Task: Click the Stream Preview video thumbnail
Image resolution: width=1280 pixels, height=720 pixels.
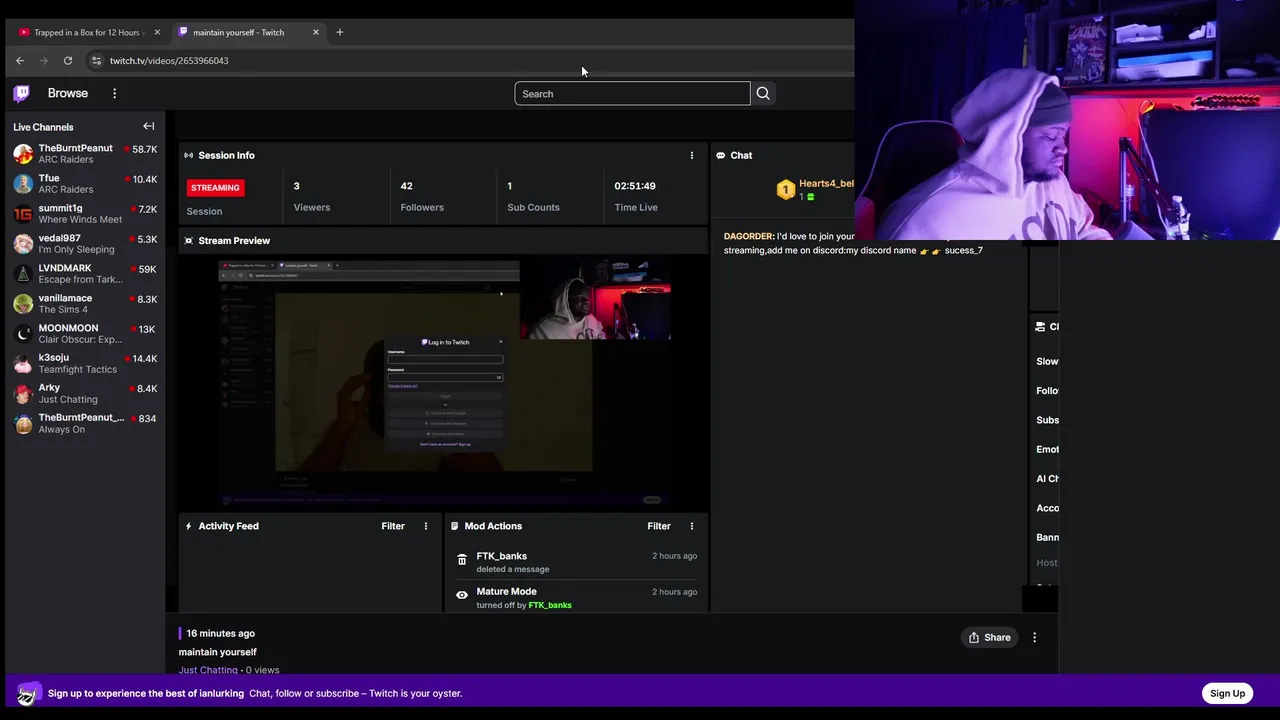Action: [x=445, y=383]
